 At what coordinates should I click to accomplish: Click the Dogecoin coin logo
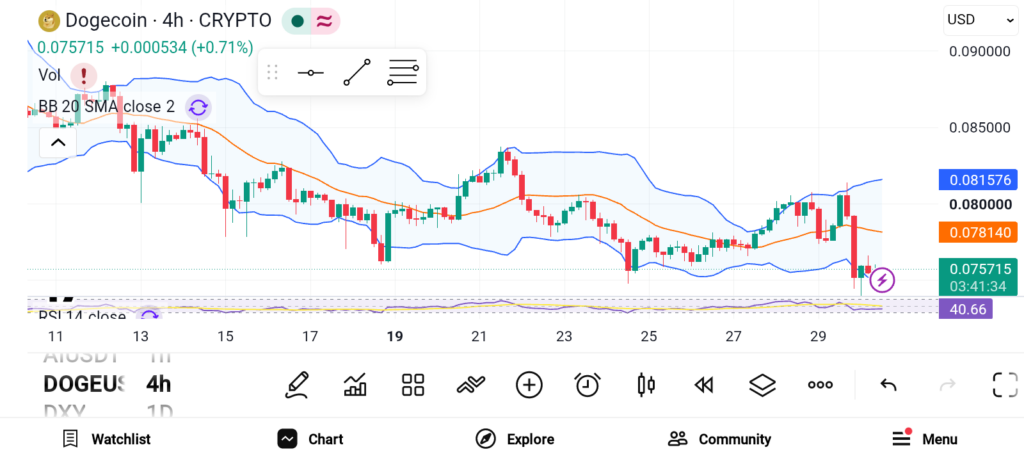coord(49,21)
